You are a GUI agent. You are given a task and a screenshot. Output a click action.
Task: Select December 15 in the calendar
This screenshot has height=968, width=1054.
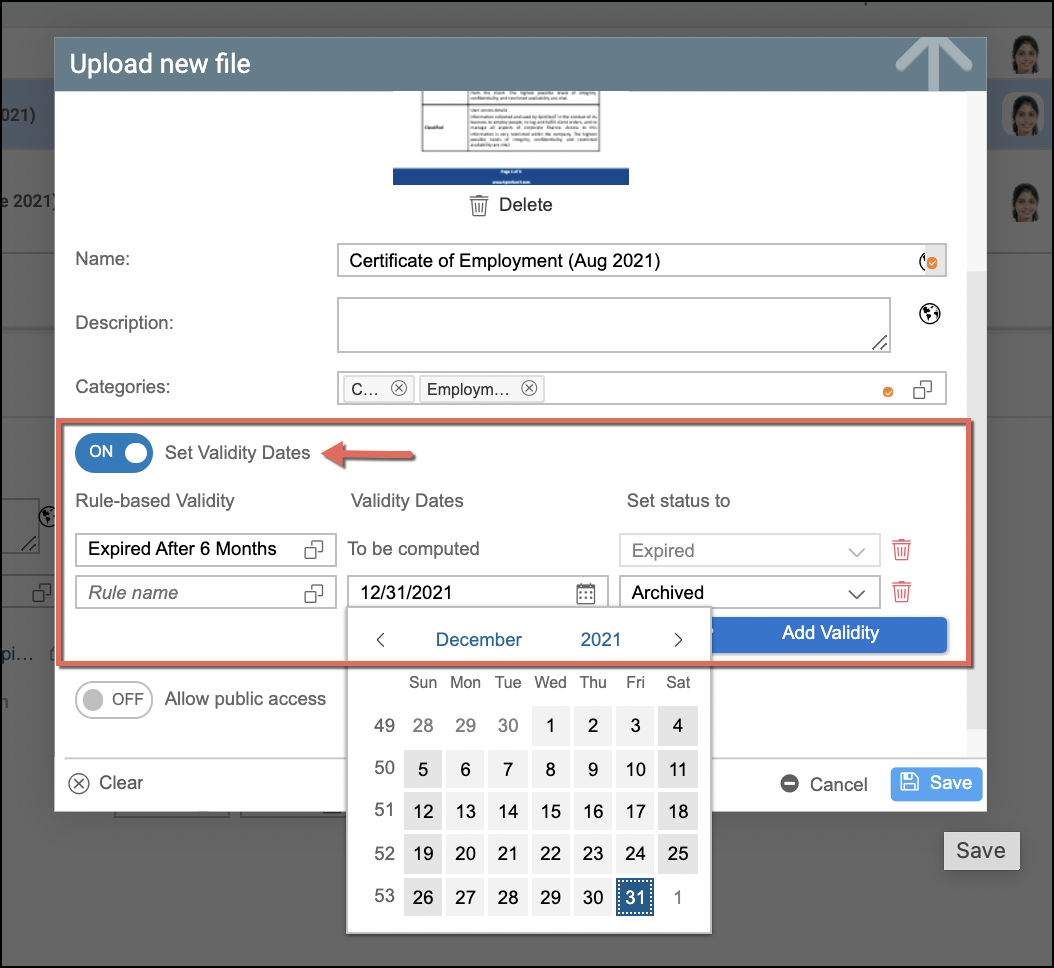[x=550, y=812]
